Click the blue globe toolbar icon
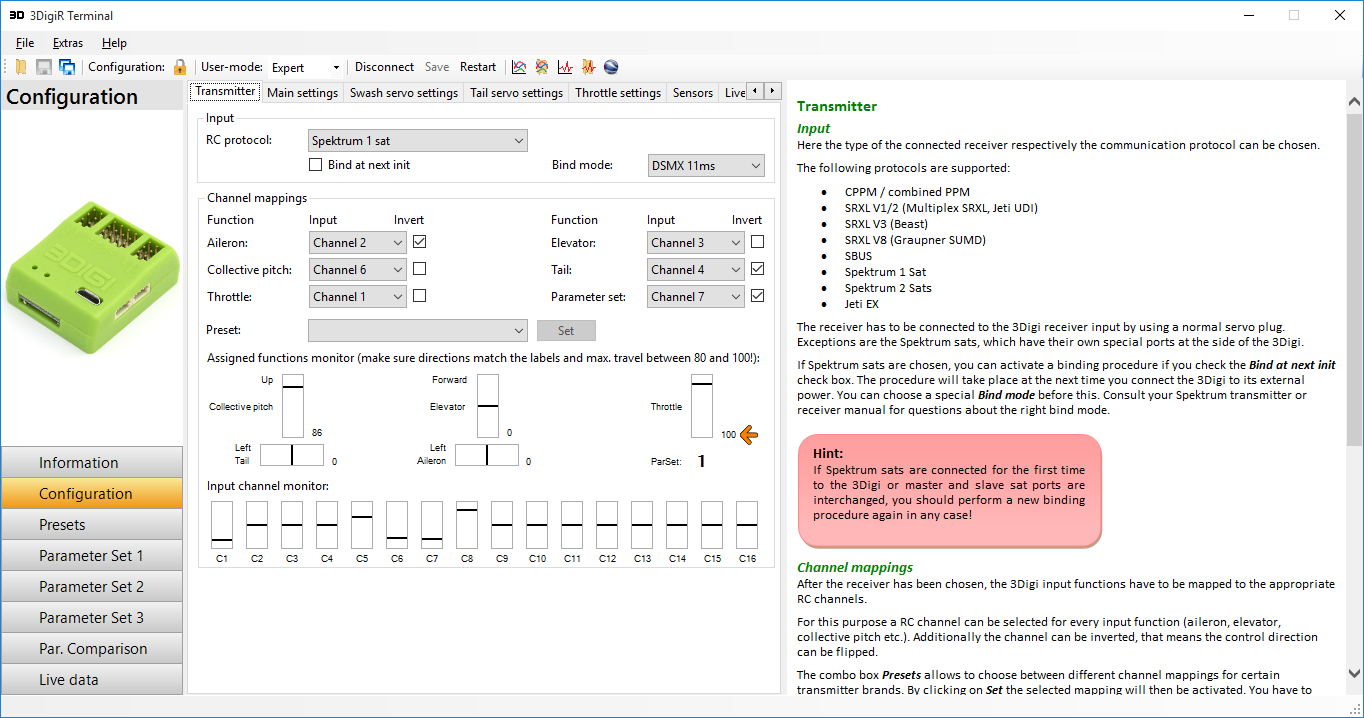This screenshot has height=718, width=1364. (611, 67)
